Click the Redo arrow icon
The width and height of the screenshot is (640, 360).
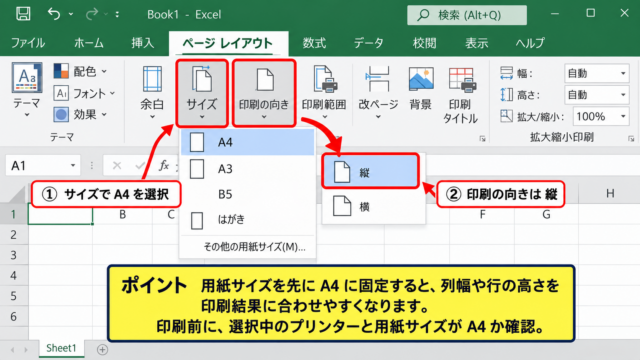click(x=92, y=14)
